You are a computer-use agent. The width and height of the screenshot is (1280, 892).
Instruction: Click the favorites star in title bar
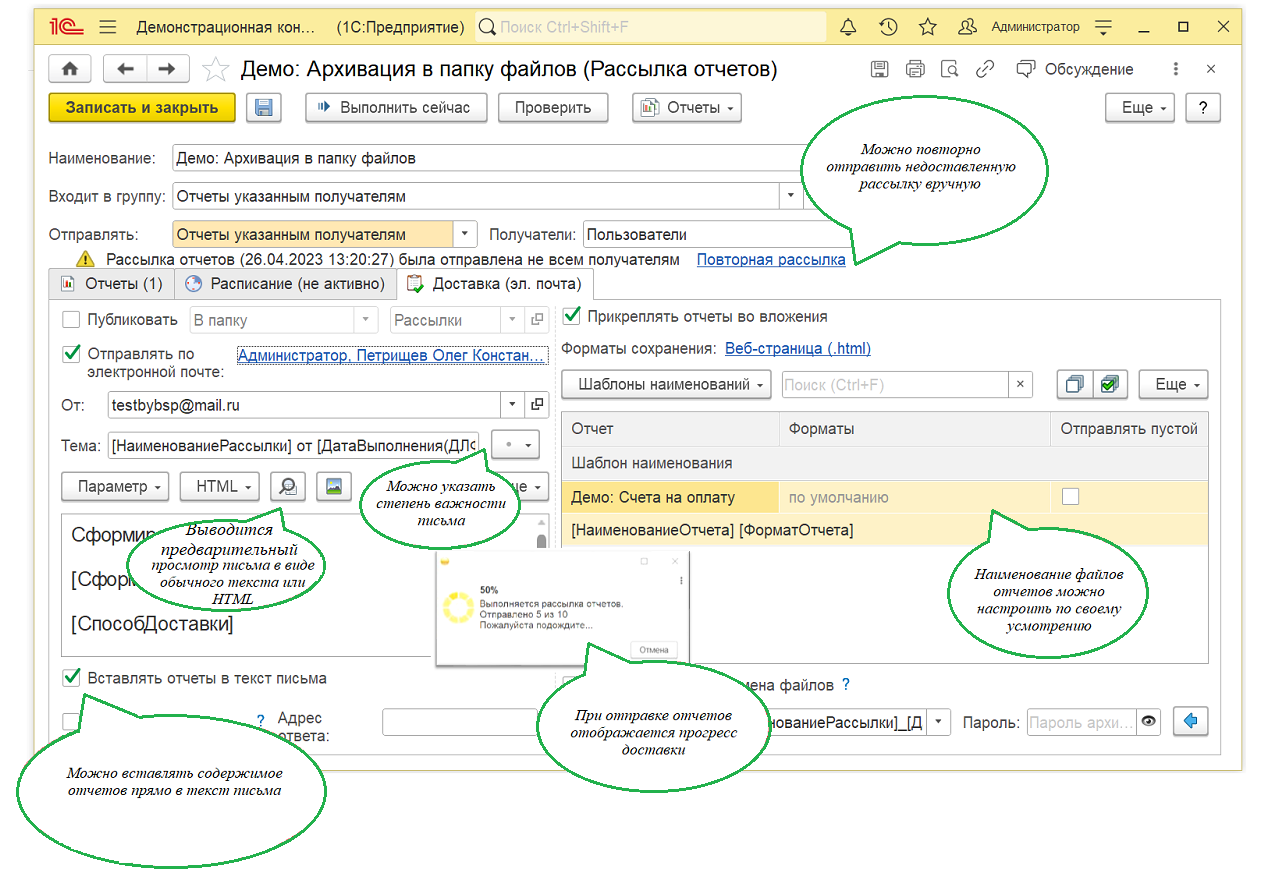point(927,27)
